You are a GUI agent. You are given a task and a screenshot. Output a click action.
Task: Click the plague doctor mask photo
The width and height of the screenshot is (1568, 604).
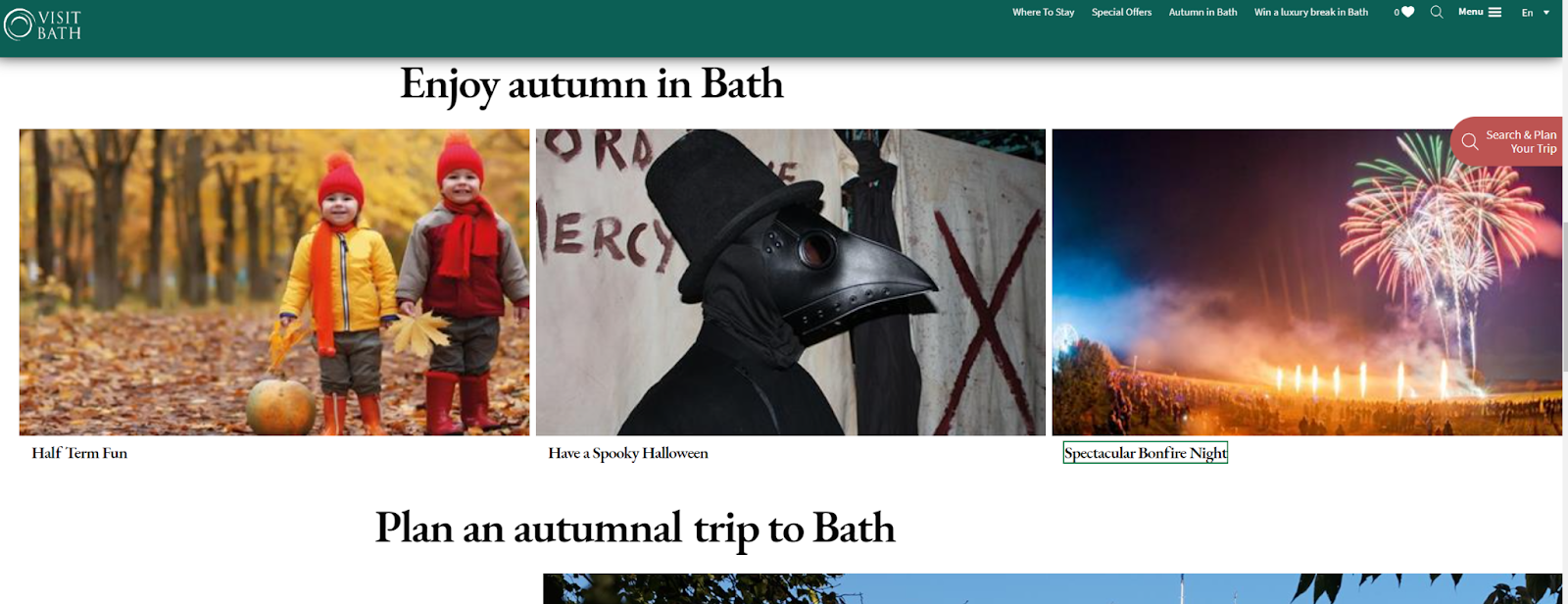coord(791,282)
